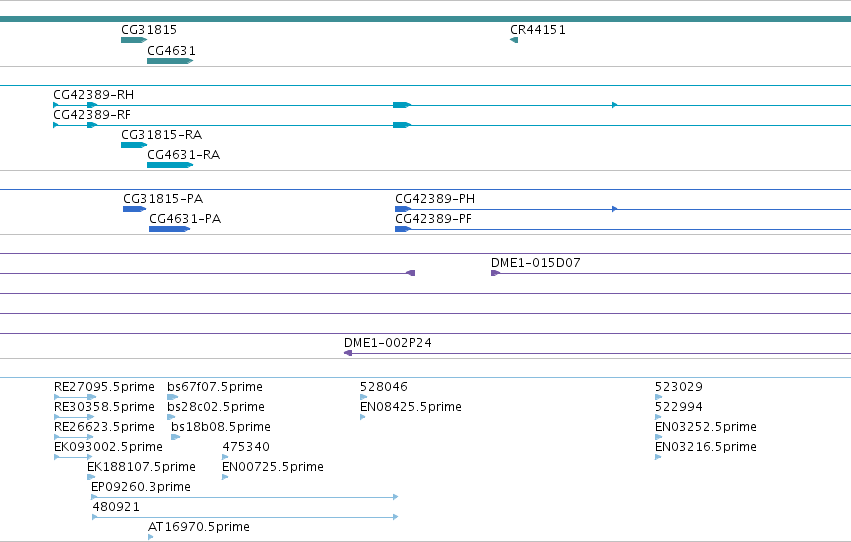This screenshot has width=851, height=542.
Task: Click the CG4631-RA transcript glyph
Action: [x=170, y=165]
